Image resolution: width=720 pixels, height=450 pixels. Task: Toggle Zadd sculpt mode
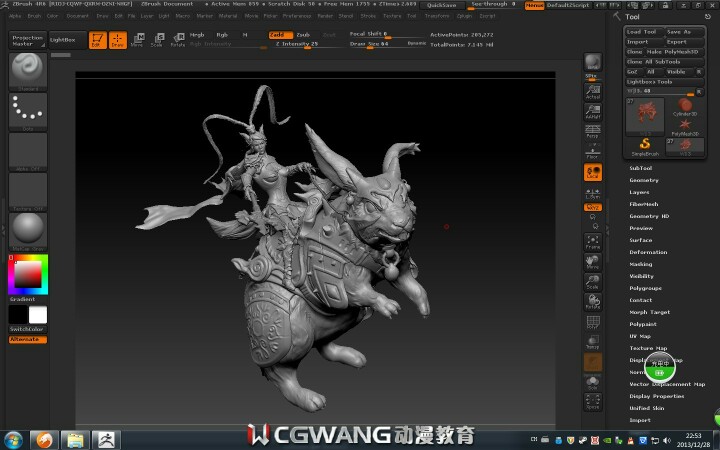(x=281, y=35)
